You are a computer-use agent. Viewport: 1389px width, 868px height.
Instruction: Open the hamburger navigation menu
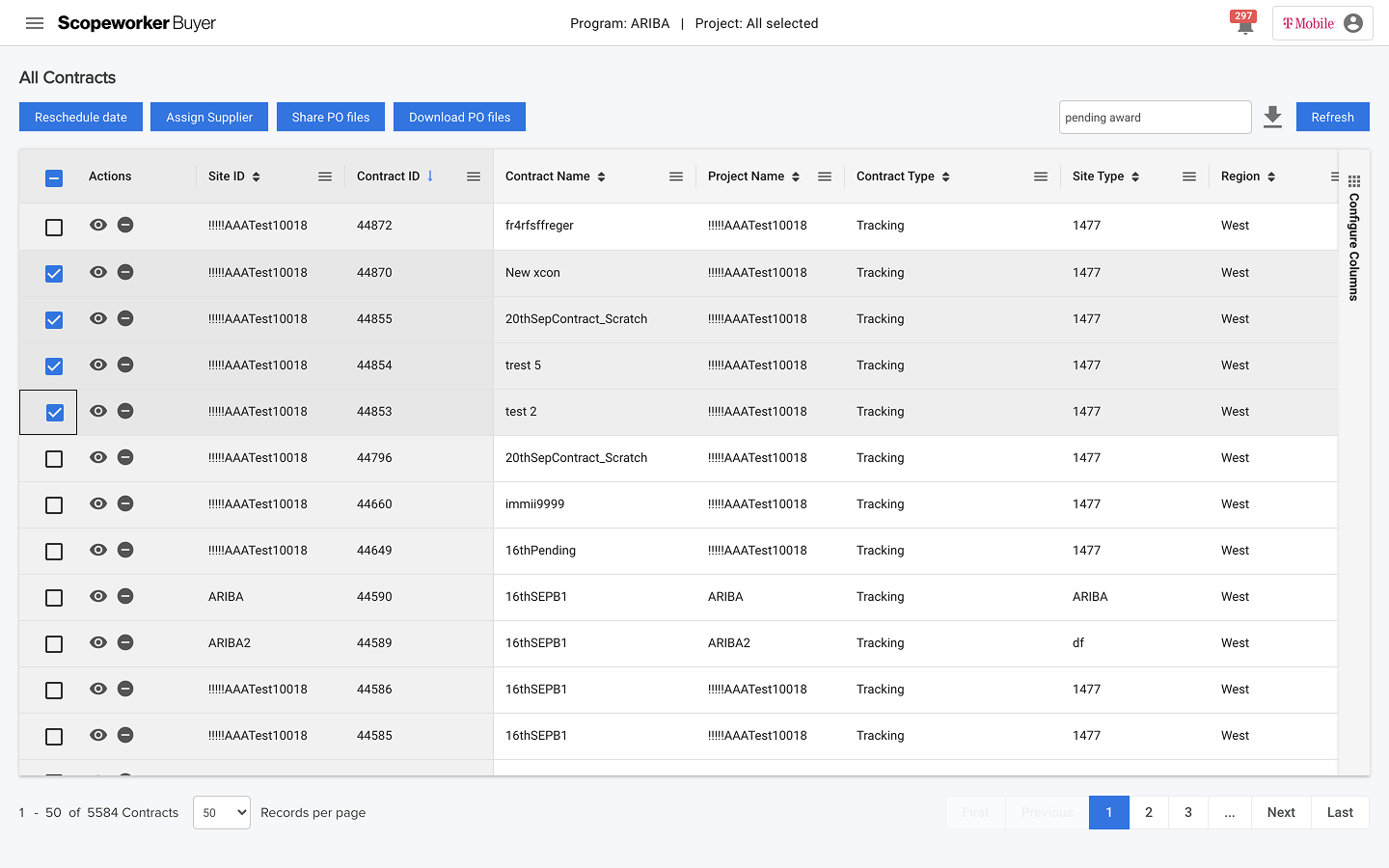point(35,23)
